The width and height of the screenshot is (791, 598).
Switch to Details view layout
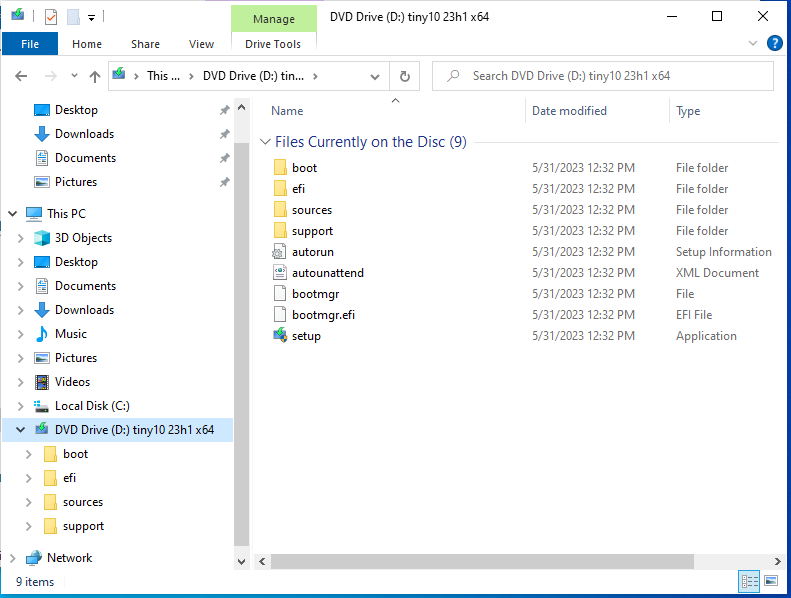coord(749,581)
